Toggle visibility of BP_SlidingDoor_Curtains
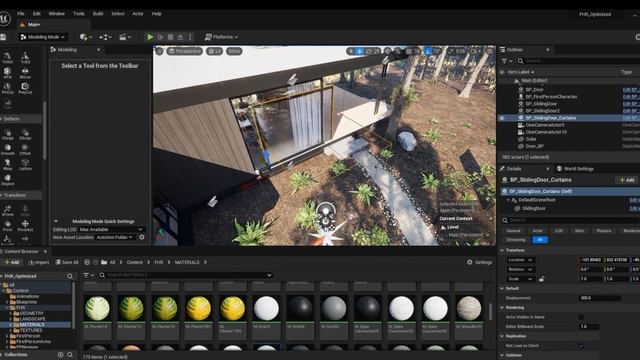 click(502, 118)
